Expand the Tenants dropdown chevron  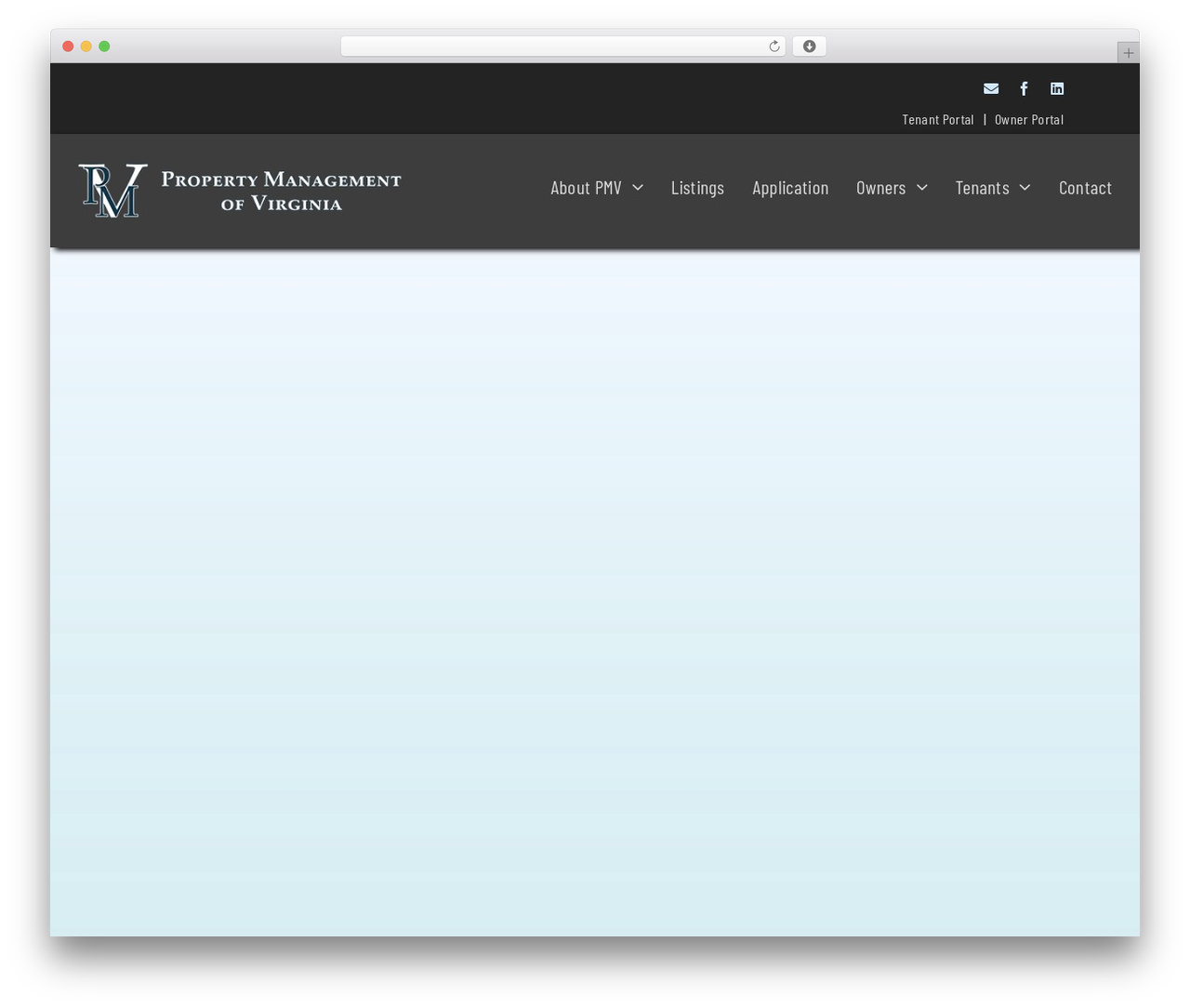pyautogui.click(x=1025, y=188)
